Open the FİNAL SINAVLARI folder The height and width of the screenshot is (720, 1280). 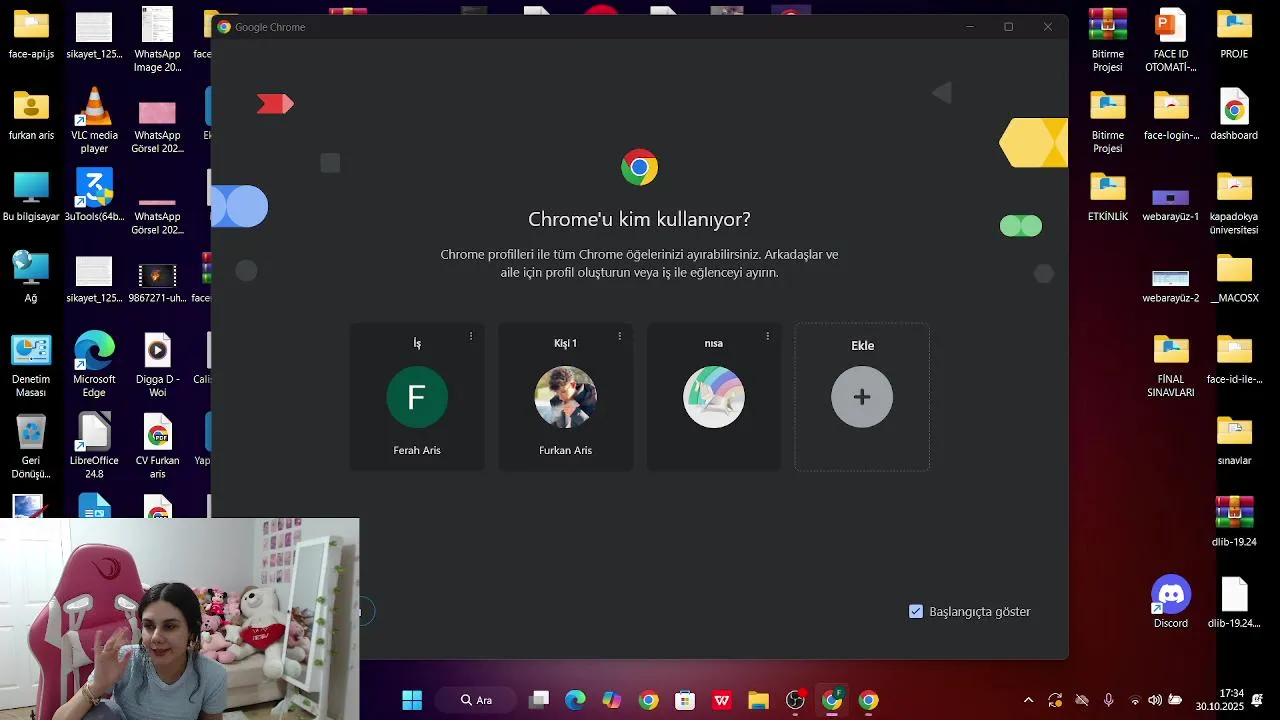pos(1171,366)
